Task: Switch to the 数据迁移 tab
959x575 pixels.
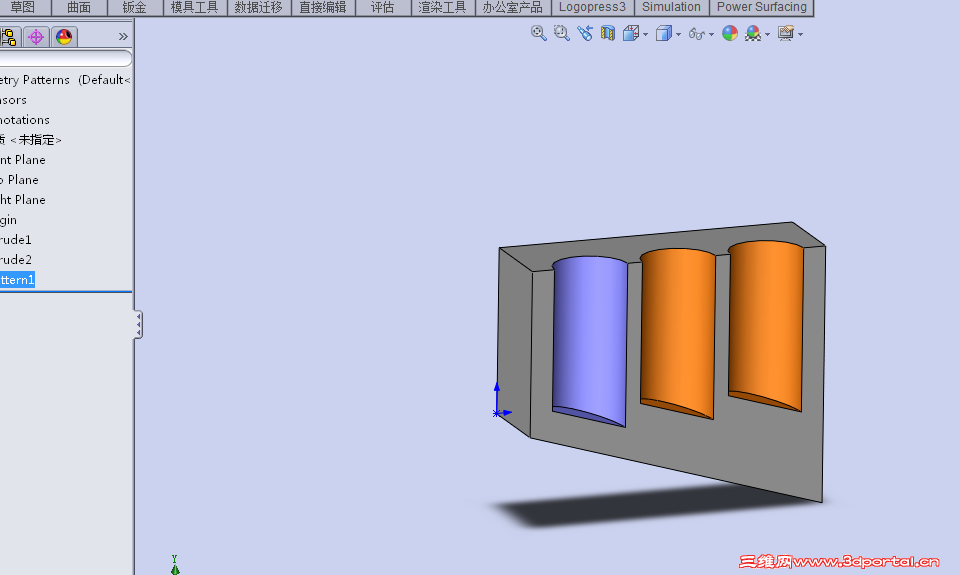Action: point(259,7)
